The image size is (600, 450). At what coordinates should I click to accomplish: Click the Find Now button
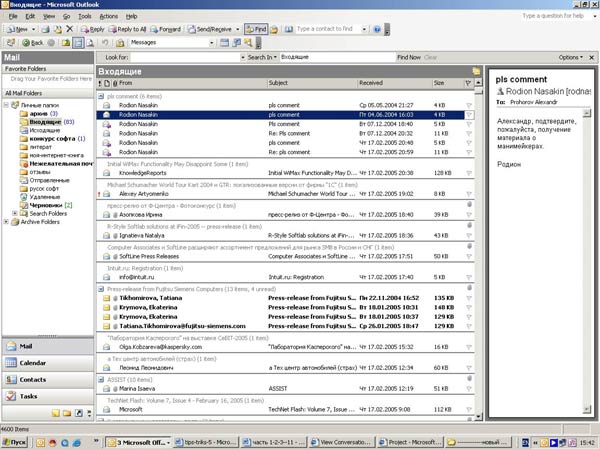(408, 58)
